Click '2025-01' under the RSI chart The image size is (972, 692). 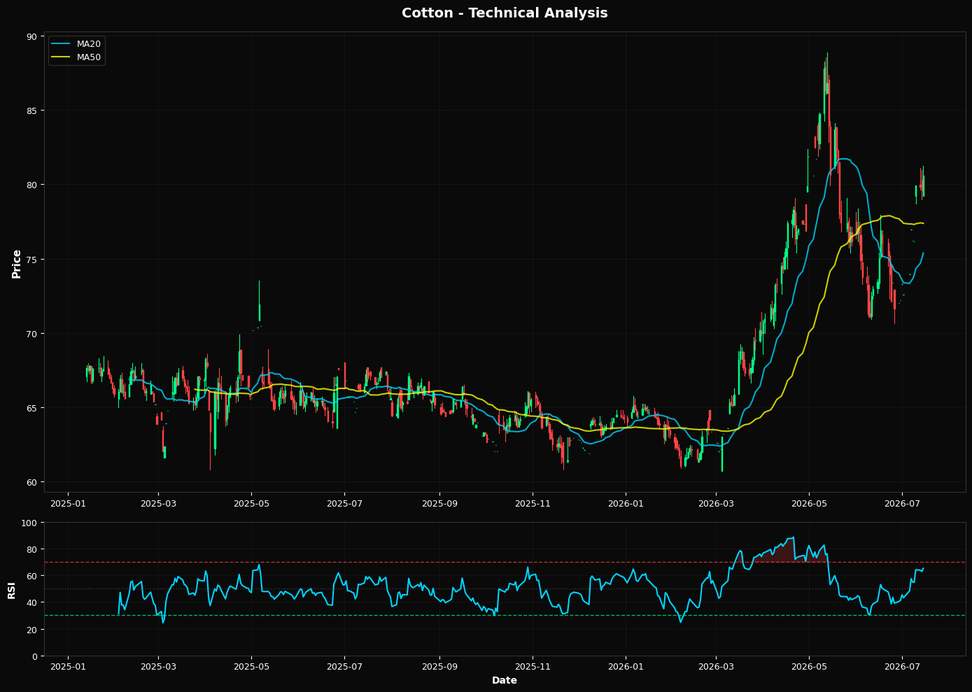point(68,667)
